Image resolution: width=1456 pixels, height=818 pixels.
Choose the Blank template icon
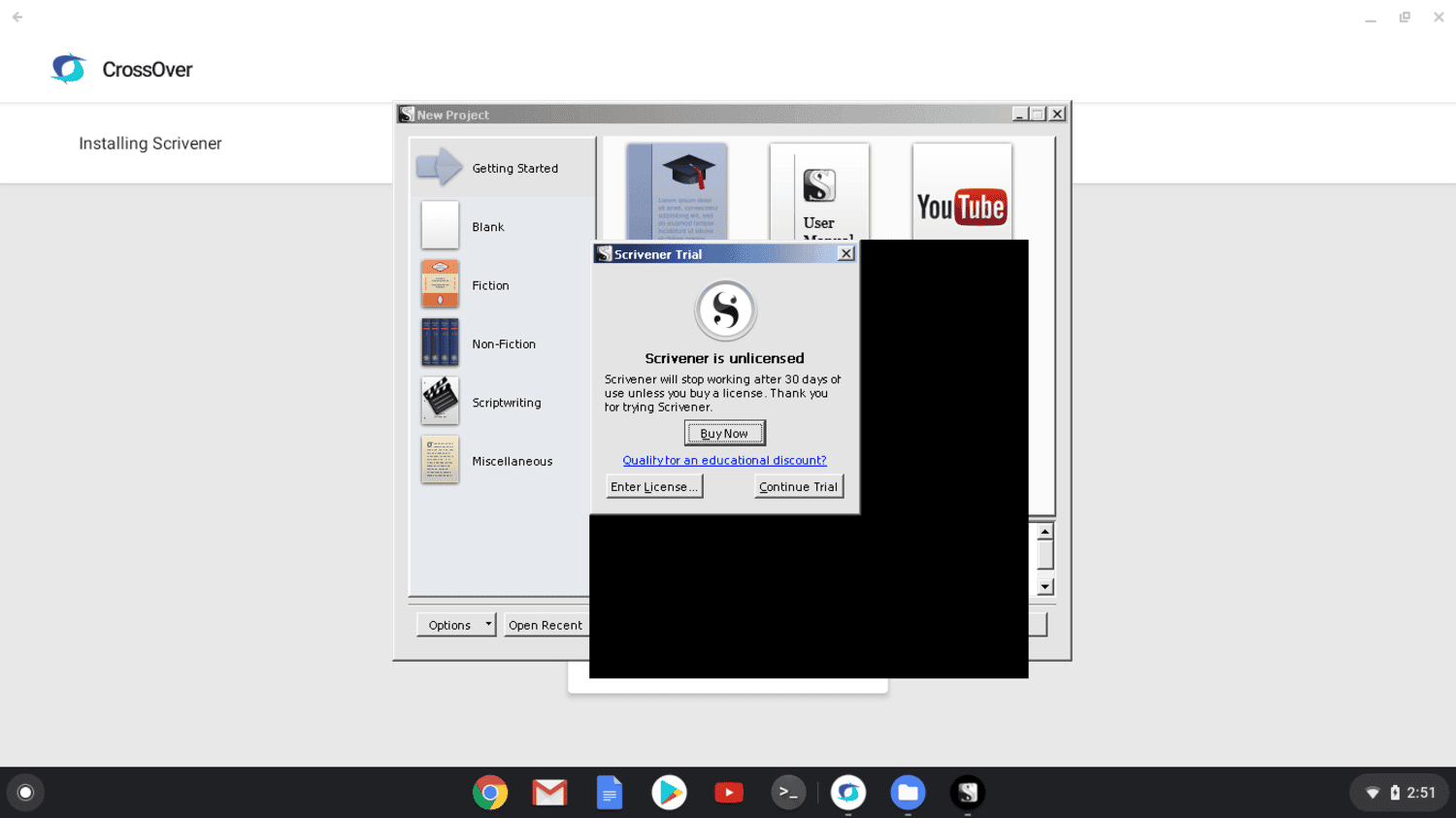tap(440, 225)
